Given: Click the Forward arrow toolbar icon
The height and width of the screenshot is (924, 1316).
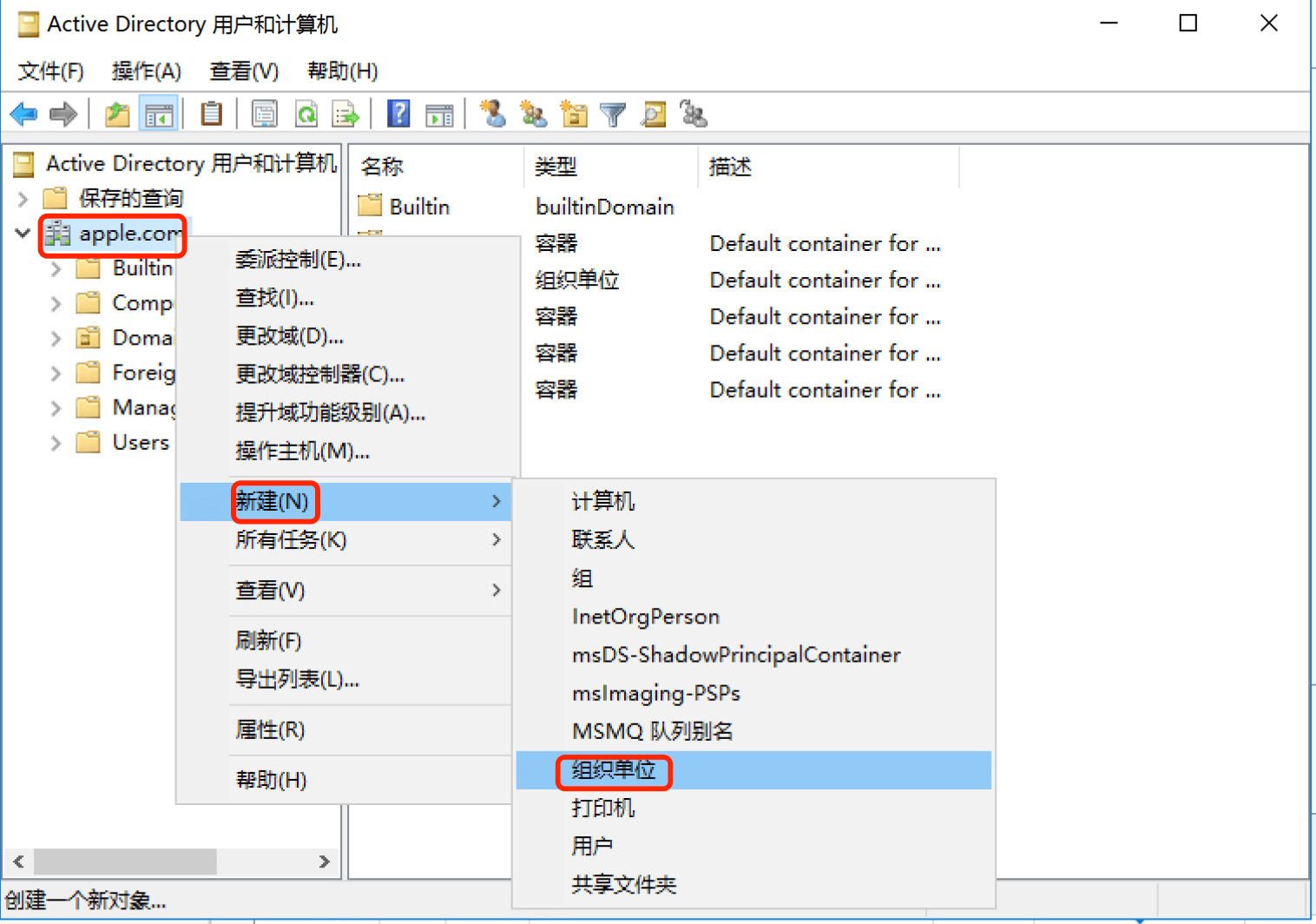Looking at the screenshot, I should (x=64, y=114).
